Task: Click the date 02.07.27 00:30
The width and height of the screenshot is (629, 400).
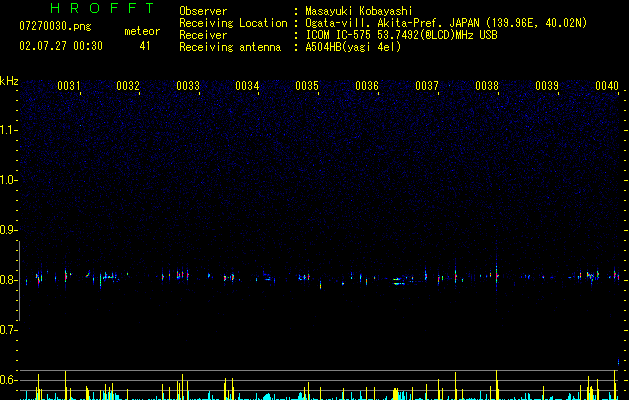Action: (x=61, y=46)
